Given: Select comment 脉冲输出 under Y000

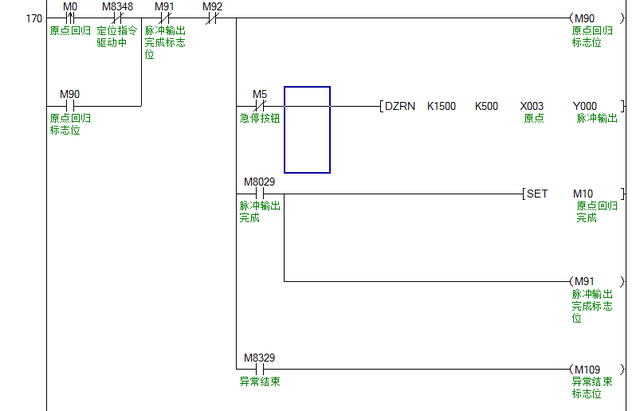Looking at the screenshot, I should (x=597, y=118).
